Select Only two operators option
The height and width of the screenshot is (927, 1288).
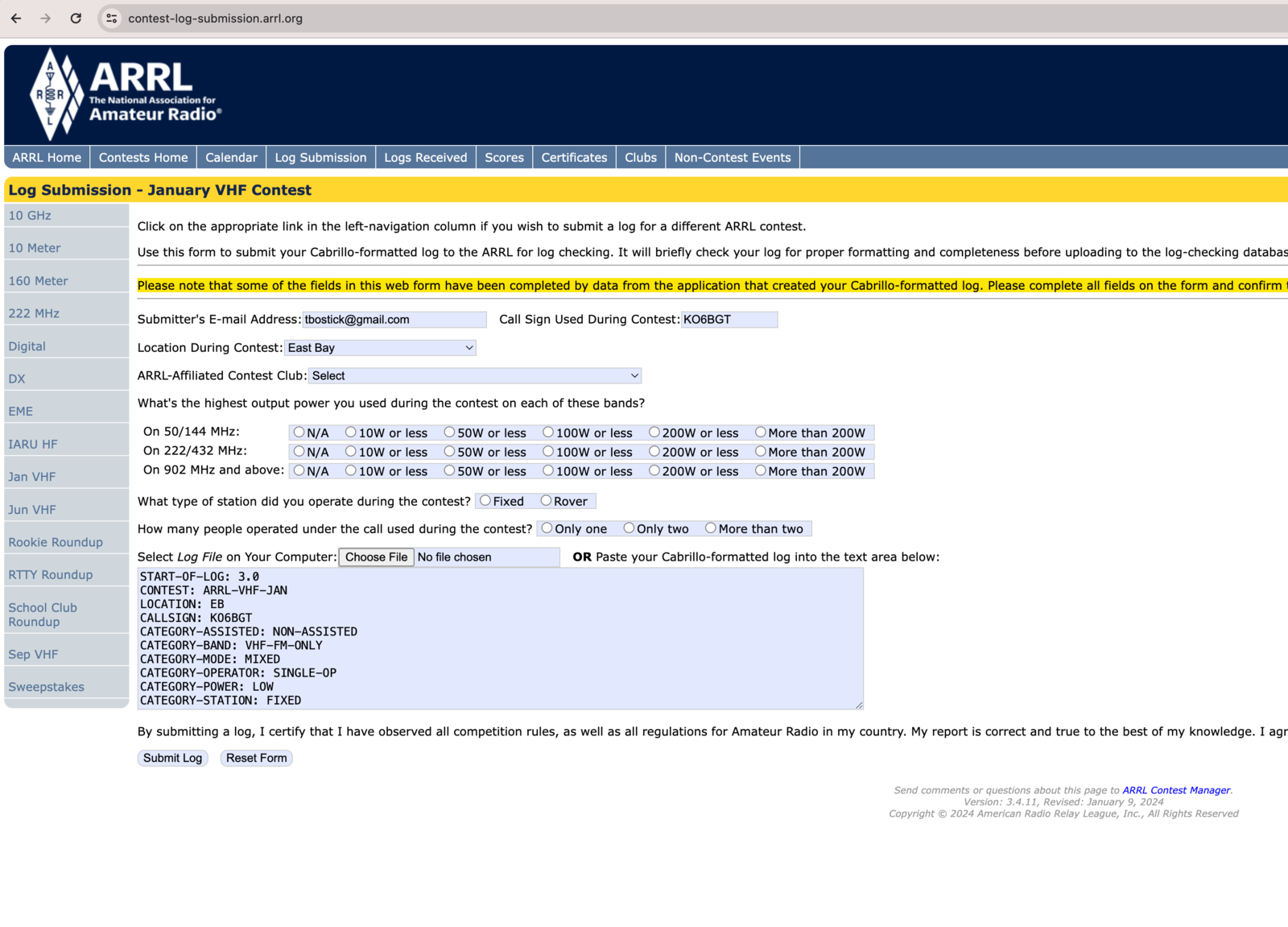[x=630, y=528]
